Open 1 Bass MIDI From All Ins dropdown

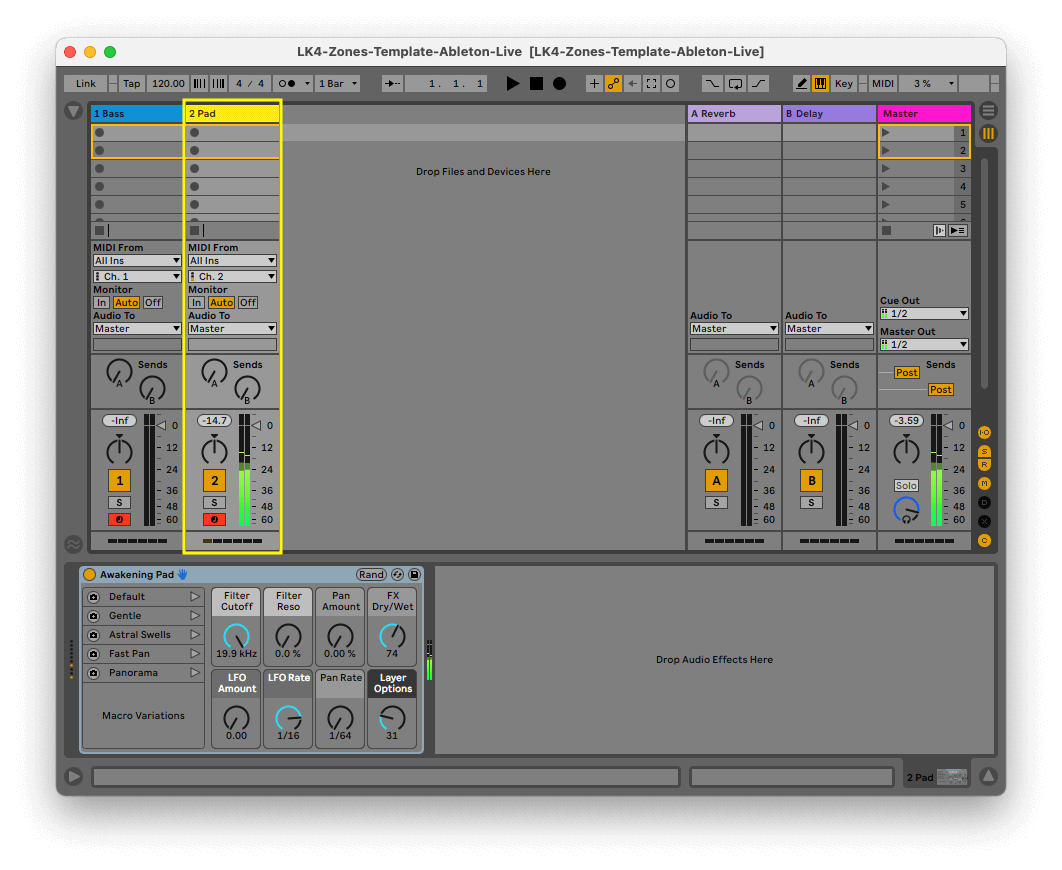[x=137, y=261]
